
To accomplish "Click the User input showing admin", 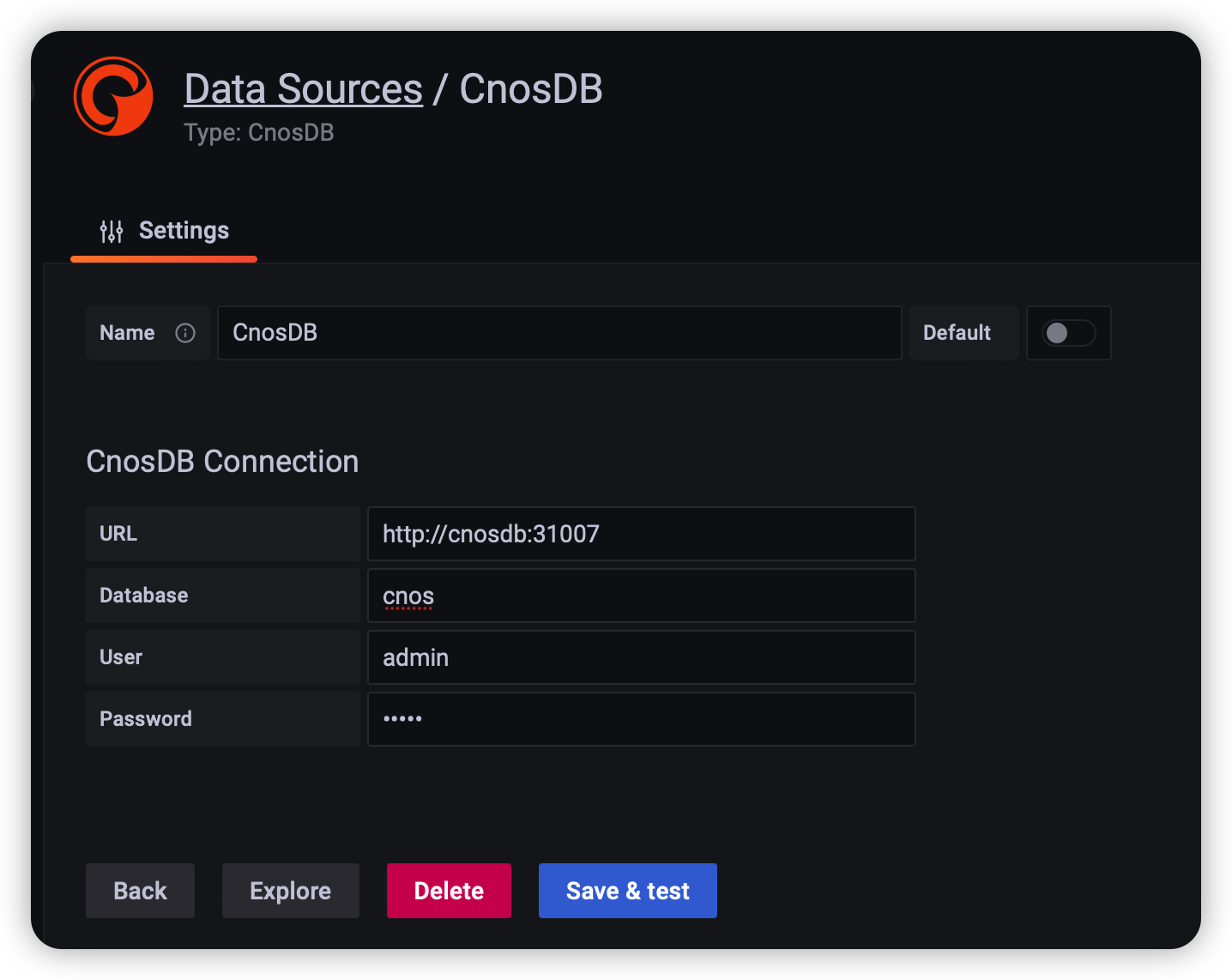I will [641, 657].
